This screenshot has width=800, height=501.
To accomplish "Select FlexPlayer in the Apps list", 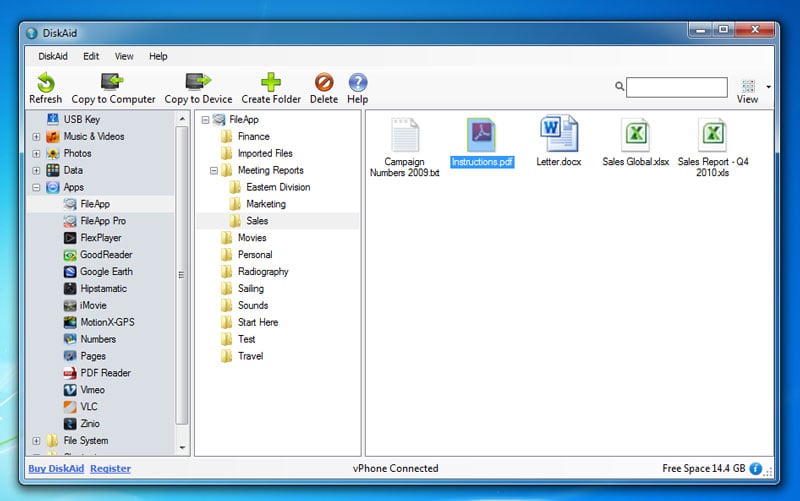I will click(92, 238).
